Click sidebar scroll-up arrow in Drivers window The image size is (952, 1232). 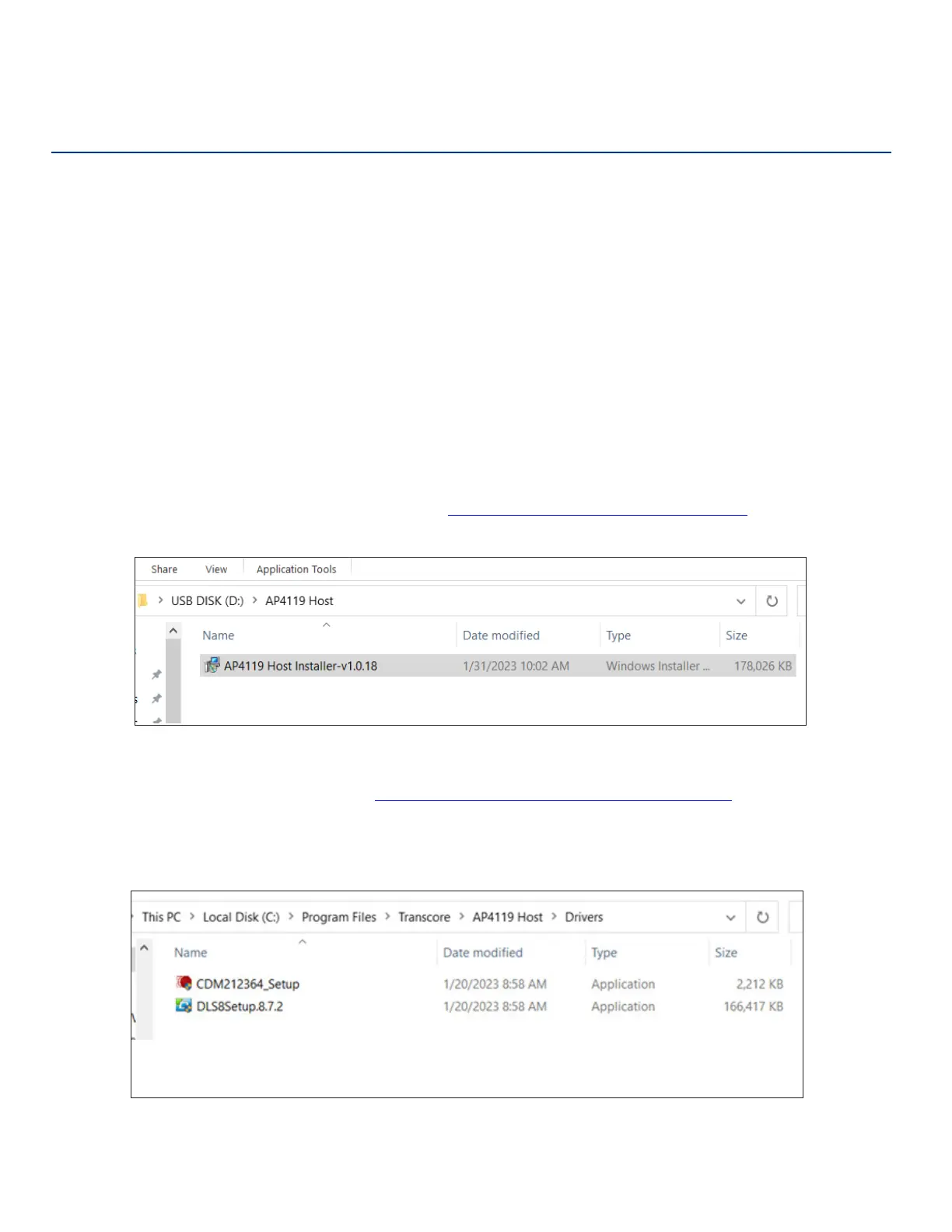click(x=144, y=947)
